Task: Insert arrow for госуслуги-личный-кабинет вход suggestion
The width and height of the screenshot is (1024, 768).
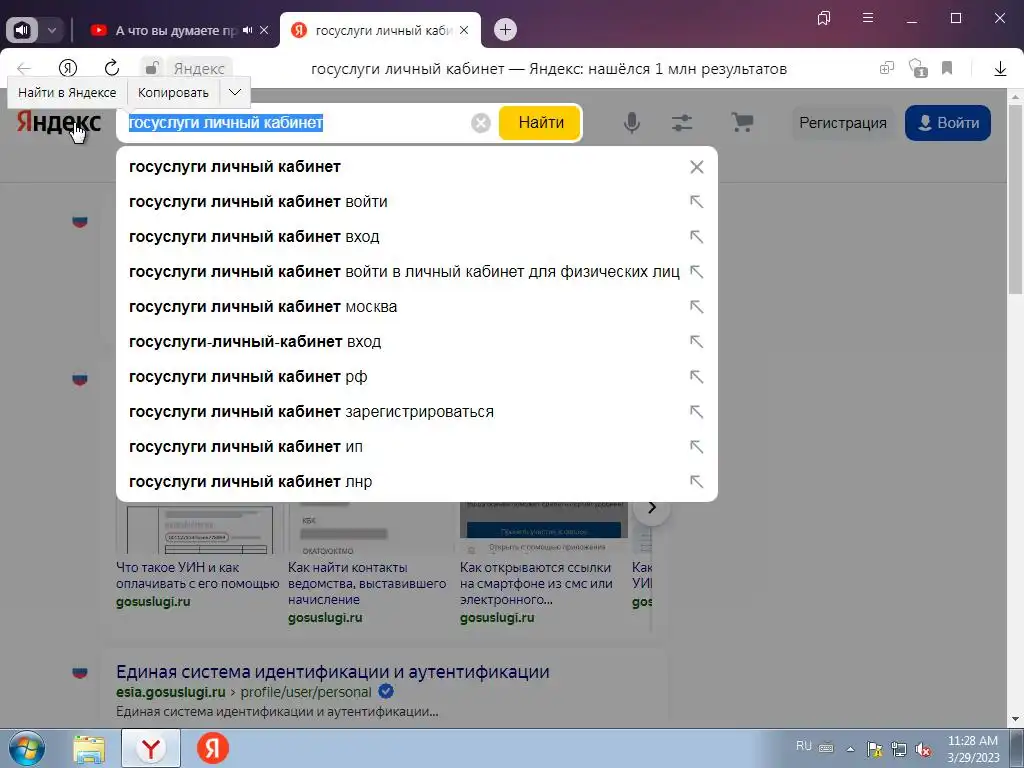Action: [x=697, y=342]
